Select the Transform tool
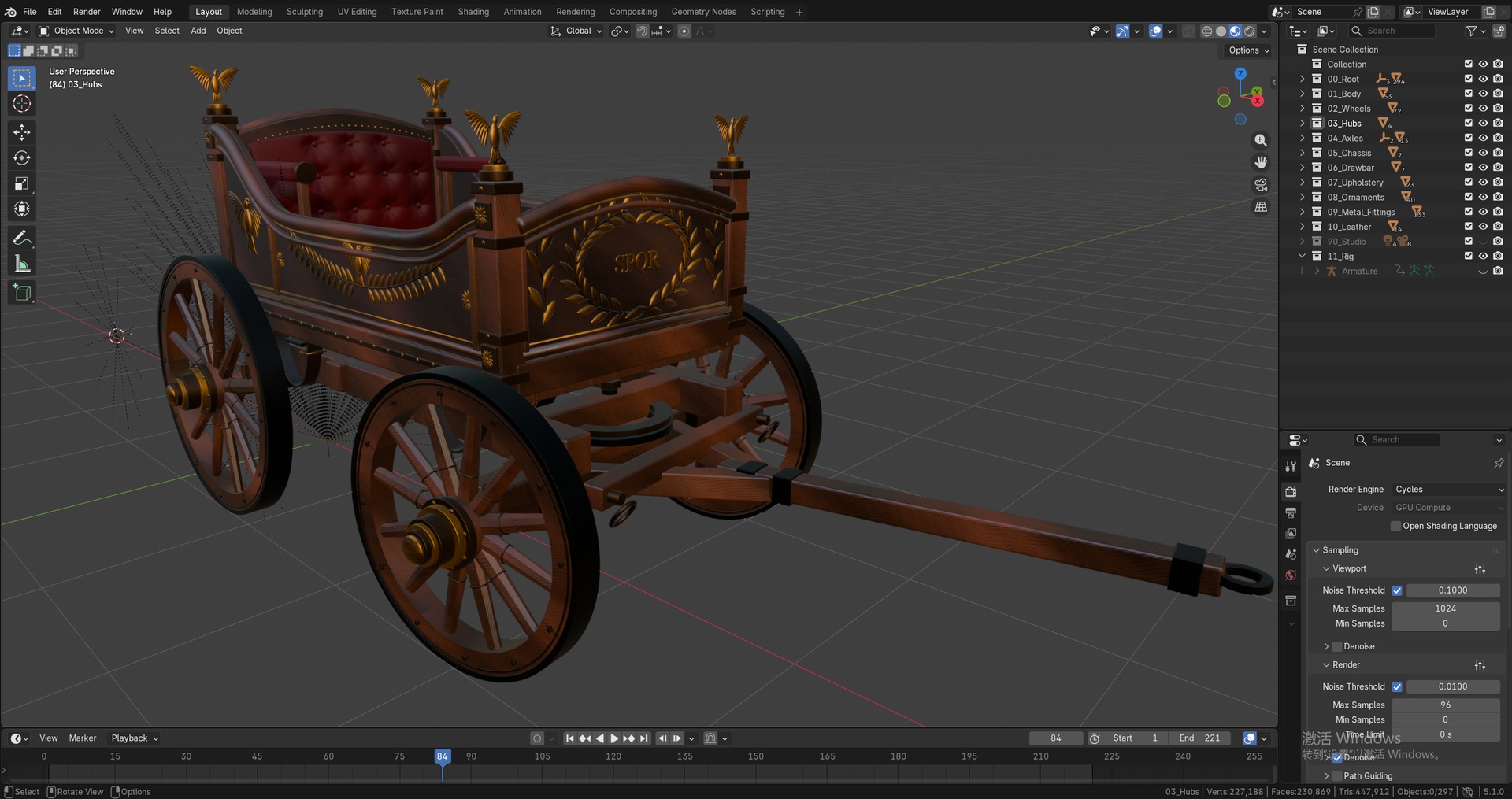This screenshot has height=799, width=1512. tap(22, 209)
